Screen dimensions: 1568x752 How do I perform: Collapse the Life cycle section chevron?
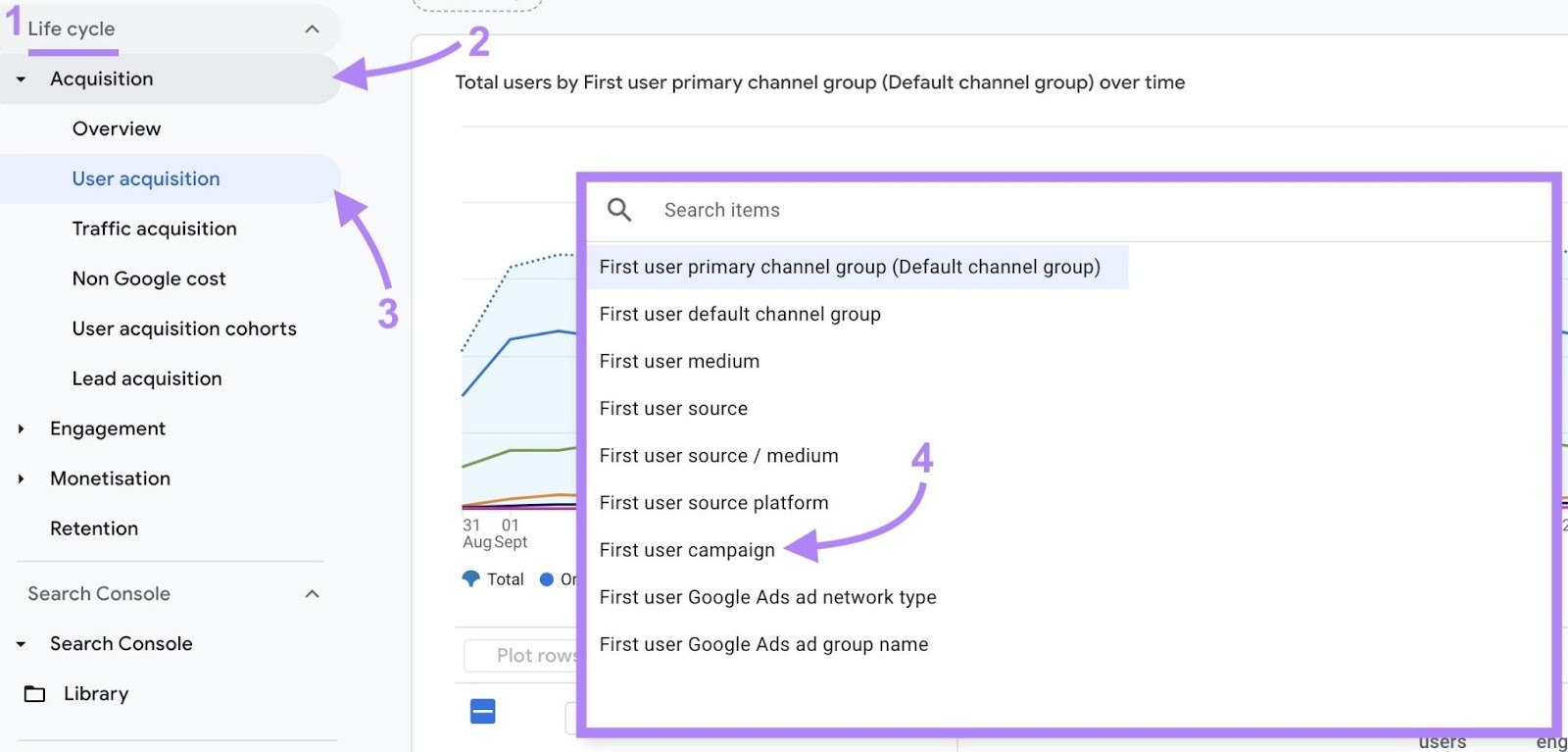(x=312, y=29)
